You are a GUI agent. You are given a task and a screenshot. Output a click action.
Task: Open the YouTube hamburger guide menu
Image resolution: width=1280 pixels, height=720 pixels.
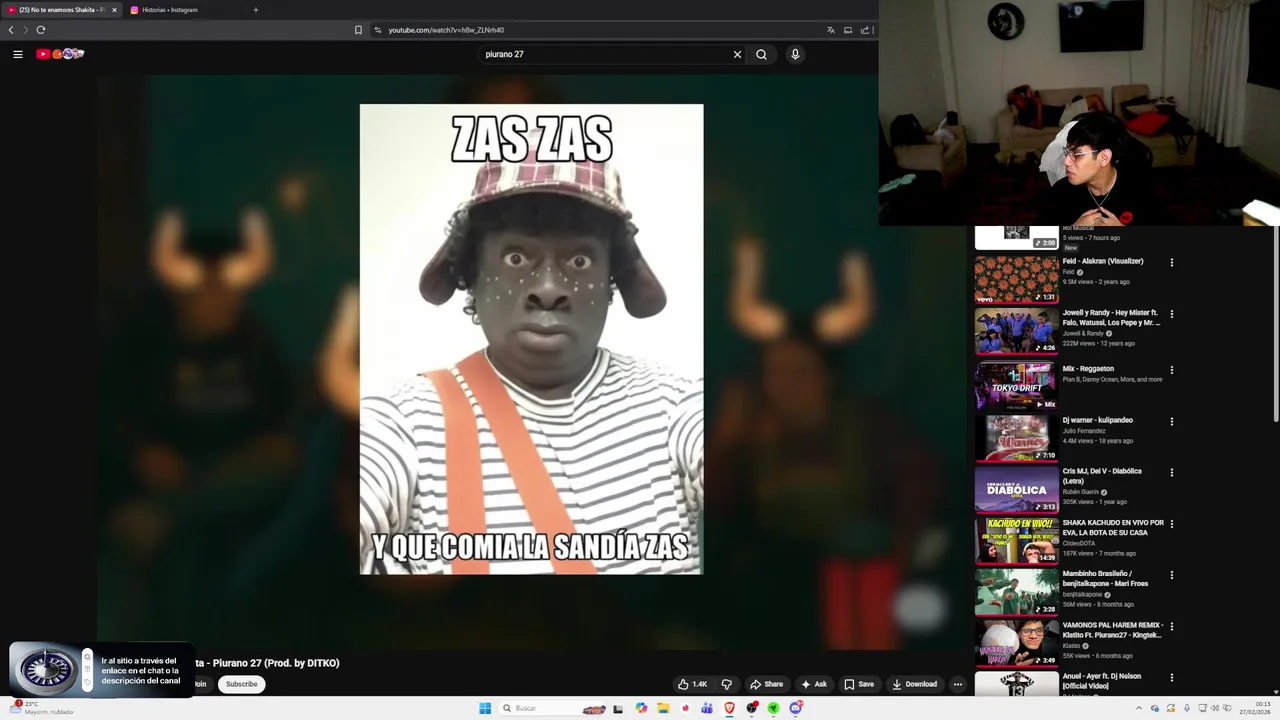[18, 54]
